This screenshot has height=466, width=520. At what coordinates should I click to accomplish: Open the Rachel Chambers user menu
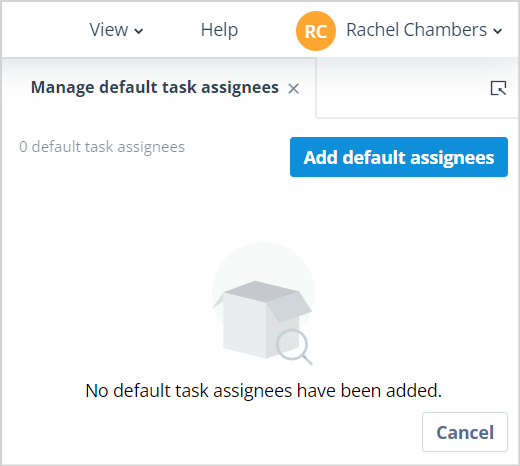tap(424, 30)
